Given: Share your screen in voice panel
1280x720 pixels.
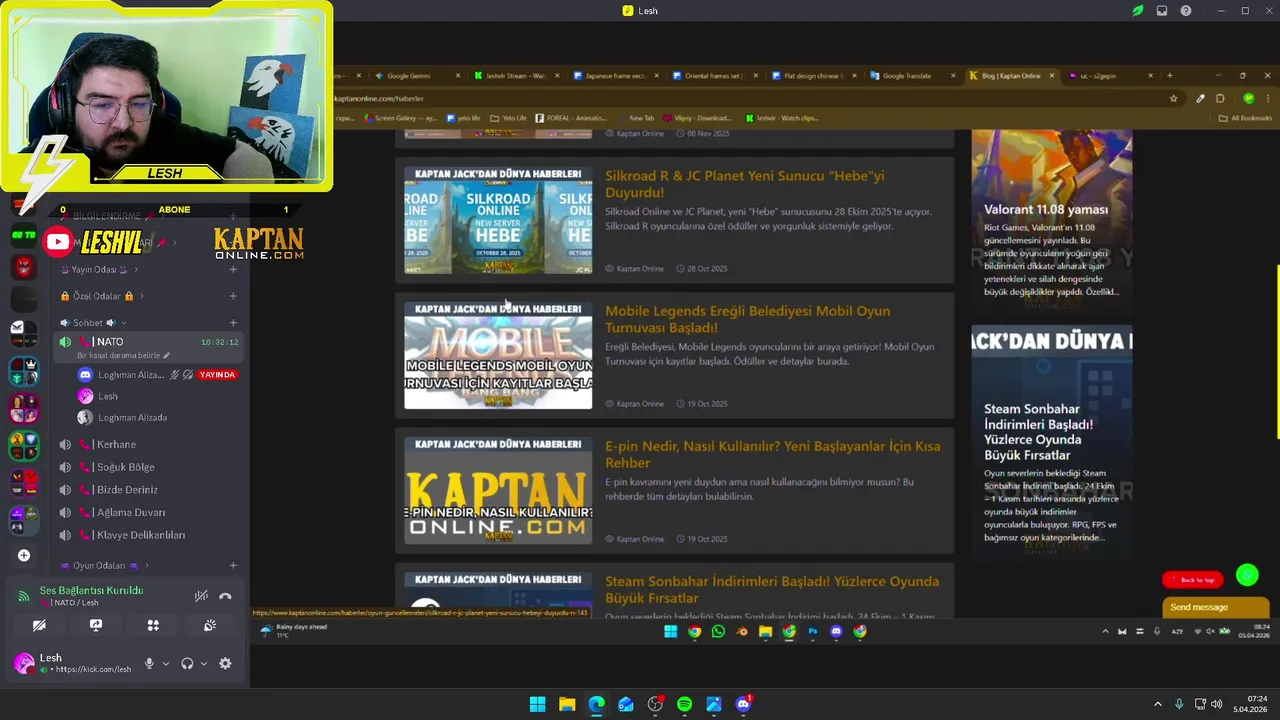Looking at the screenshot, I should [96, 625].
